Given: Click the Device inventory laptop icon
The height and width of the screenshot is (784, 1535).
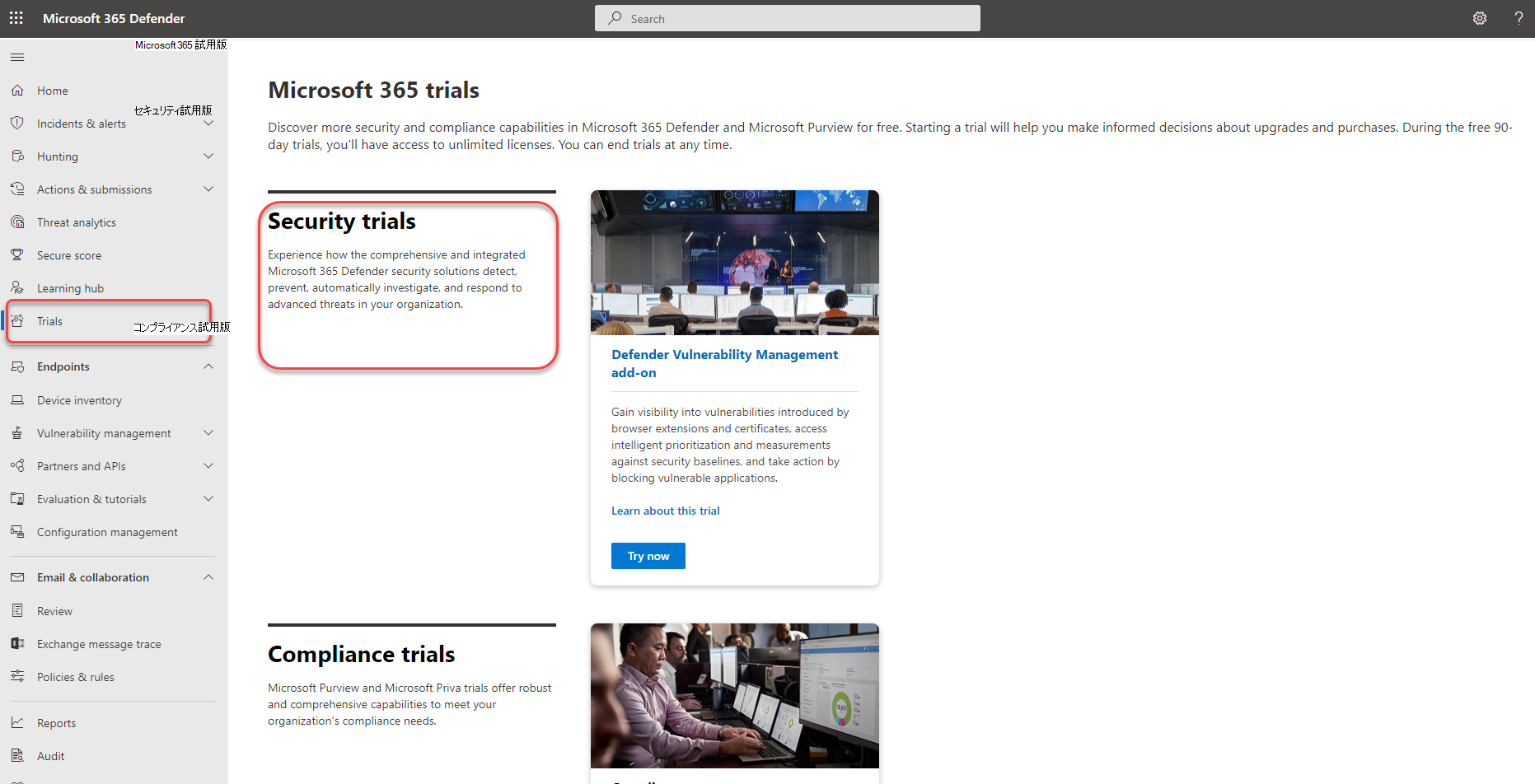Looking at the screenshot, I should [17, 400].
